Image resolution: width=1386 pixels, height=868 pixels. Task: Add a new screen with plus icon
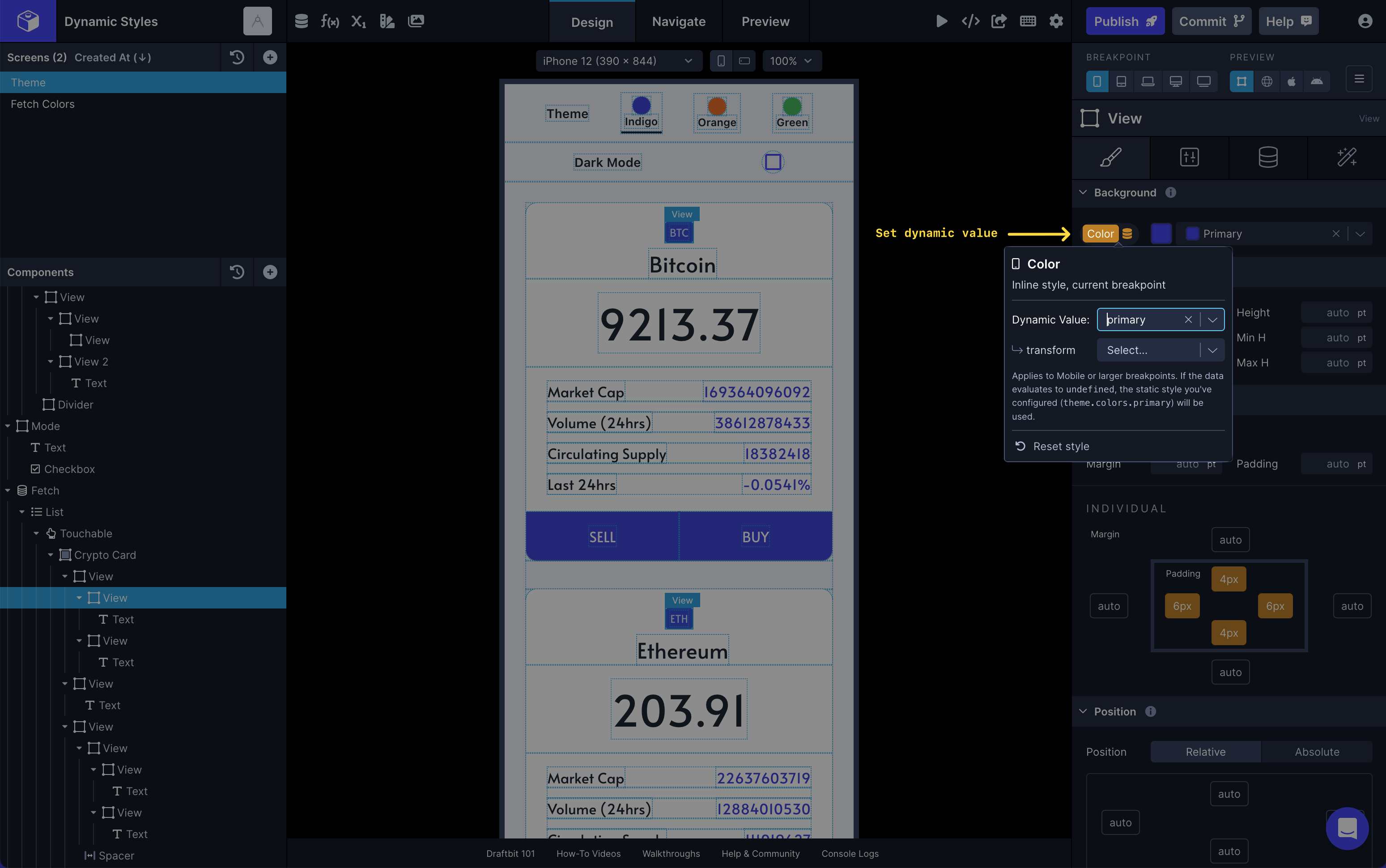pyautogui.click(x=270, y=57)
